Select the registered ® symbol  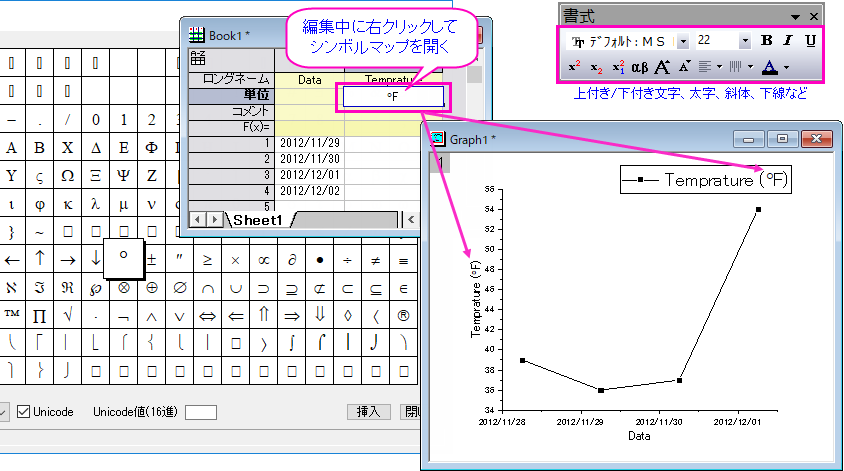click(403, 316)
